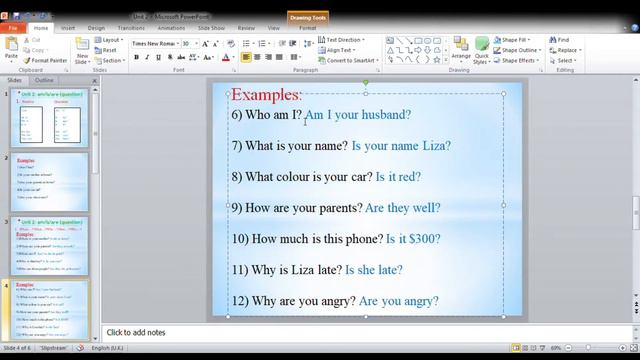Switch to the Outline pane tab

pyautogui.click(x=44, y=80)
